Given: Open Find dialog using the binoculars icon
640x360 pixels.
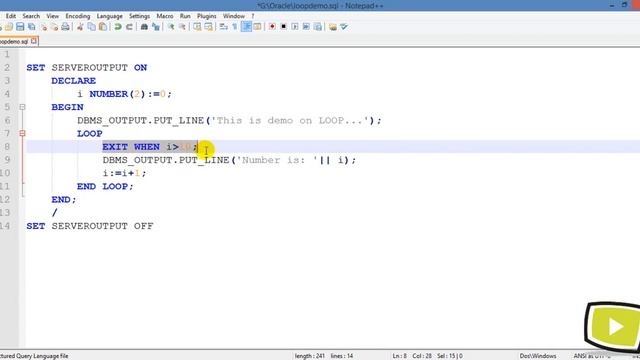Looking at the screenshot, I should click(x=144, y=27).
